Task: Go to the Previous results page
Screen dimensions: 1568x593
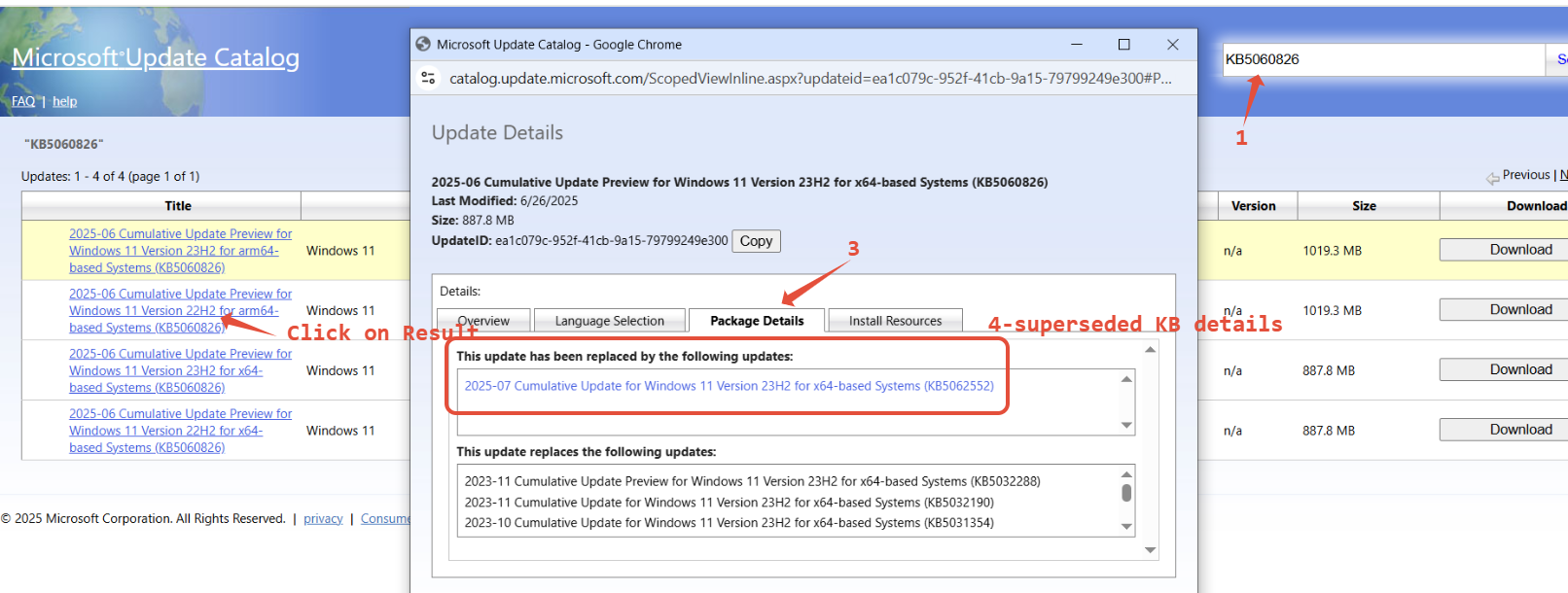Action: (1525, 175)
